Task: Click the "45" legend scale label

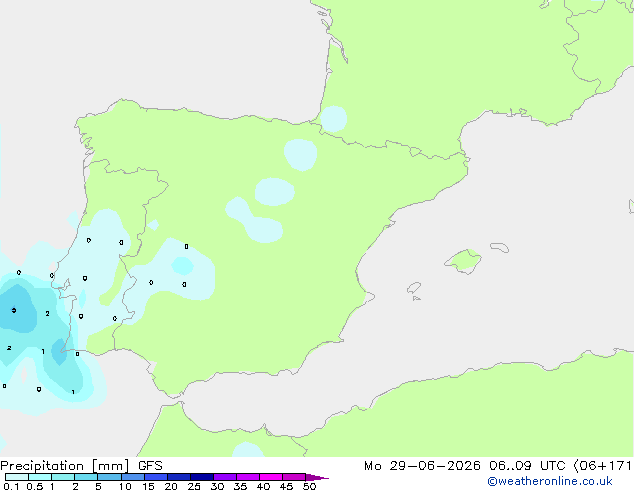Action: pyautogui.click(x=286, y=486)
